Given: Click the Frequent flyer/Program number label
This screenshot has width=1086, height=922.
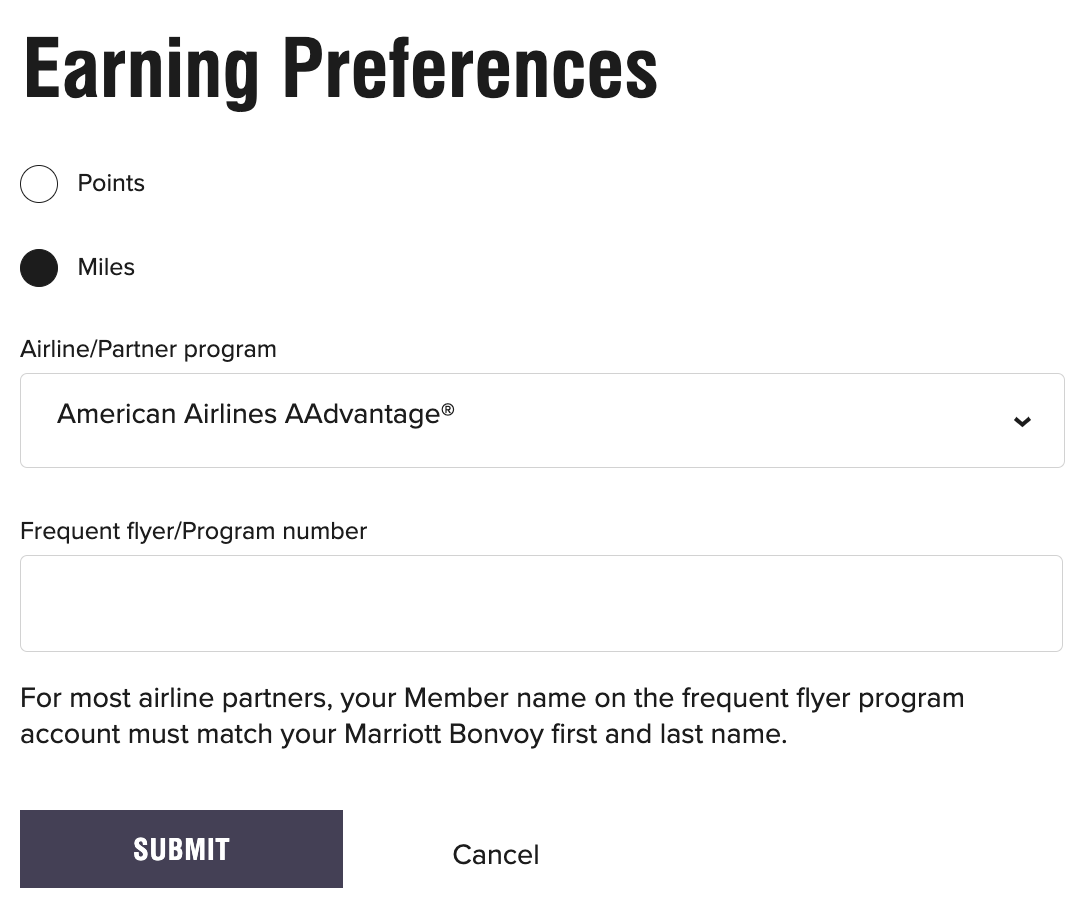Looking at the screenshot, I should click(193, 531).
